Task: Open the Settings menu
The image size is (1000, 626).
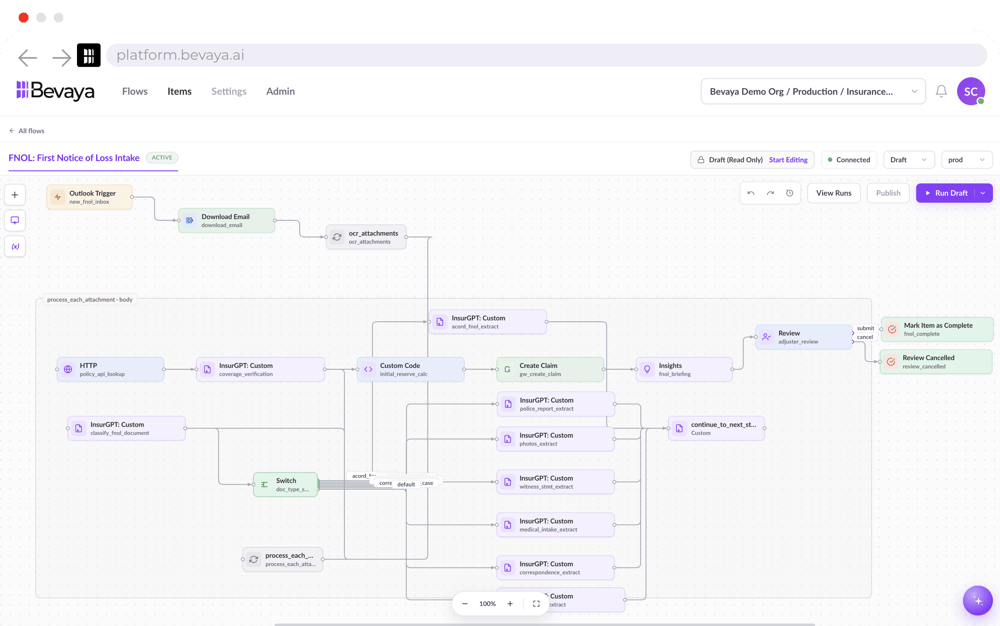Action: pos(229,91)
